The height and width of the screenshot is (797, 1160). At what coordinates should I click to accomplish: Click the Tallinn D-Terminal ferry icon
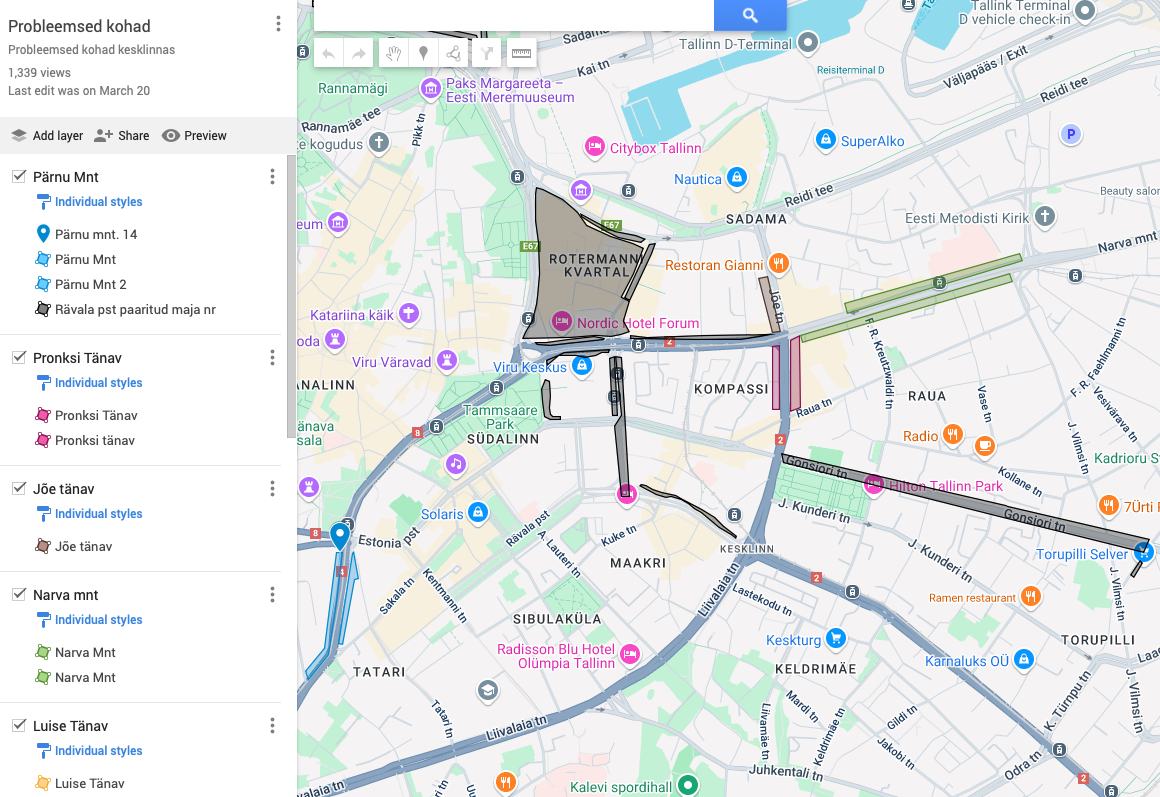tap(808, 42)
